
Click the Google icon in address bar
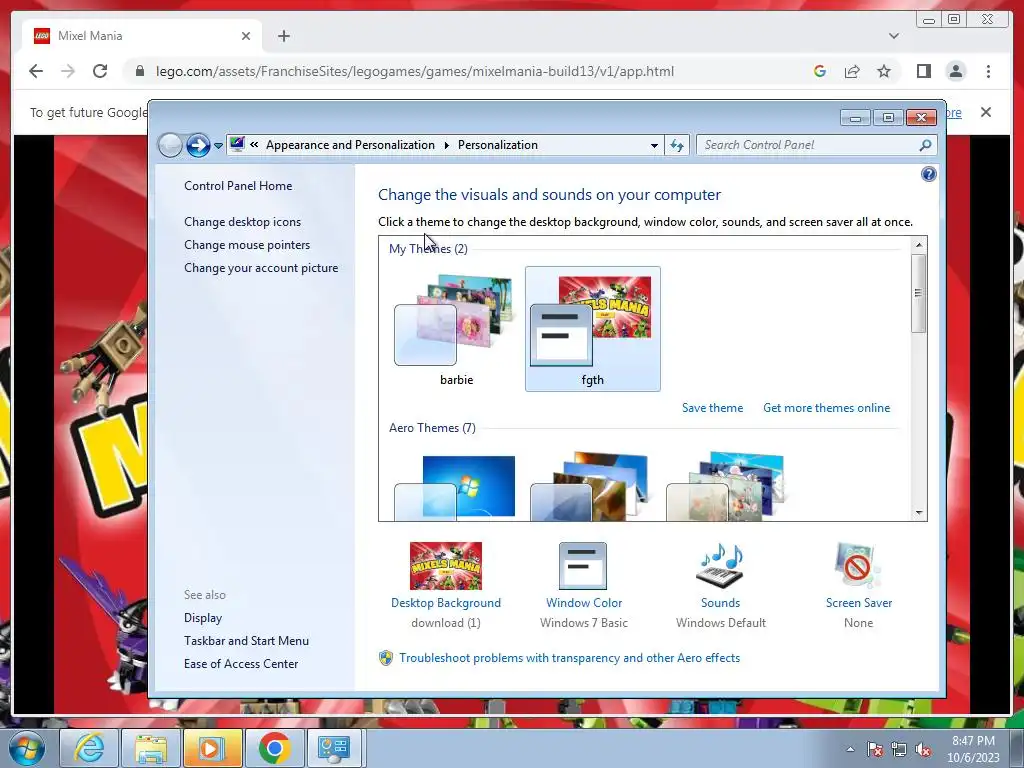coord(820,71)
